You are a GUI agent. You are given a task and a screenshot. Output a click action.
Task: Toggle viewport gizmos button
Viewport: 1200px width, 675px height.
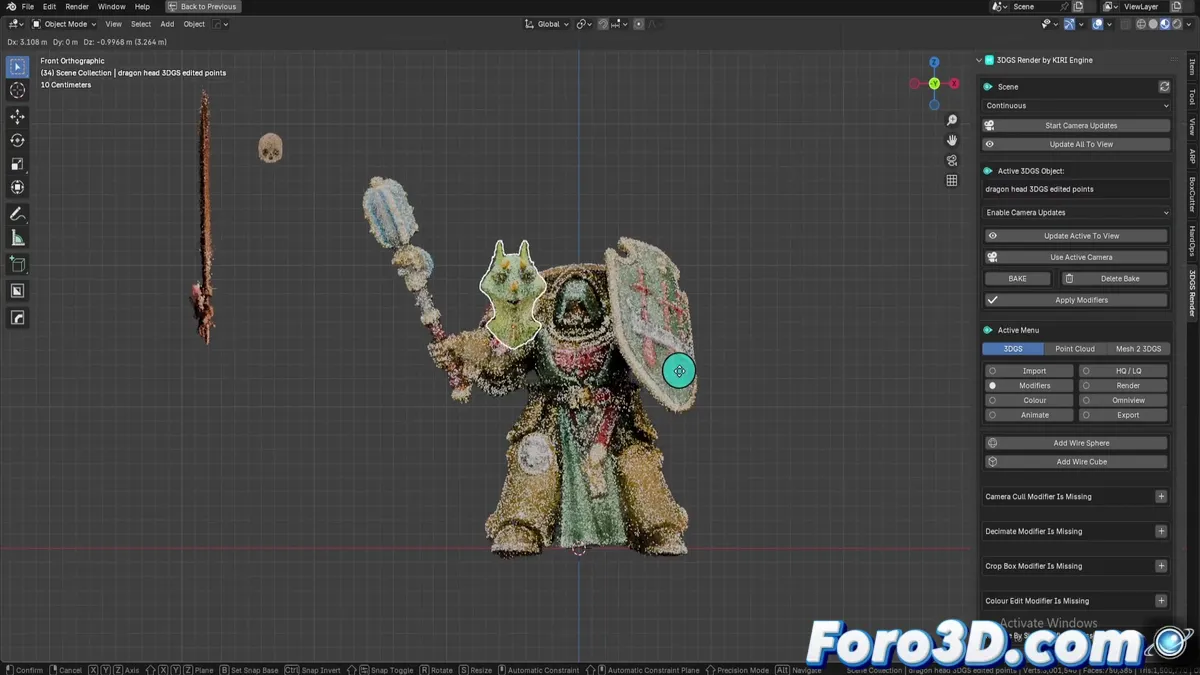point(1069,24)
